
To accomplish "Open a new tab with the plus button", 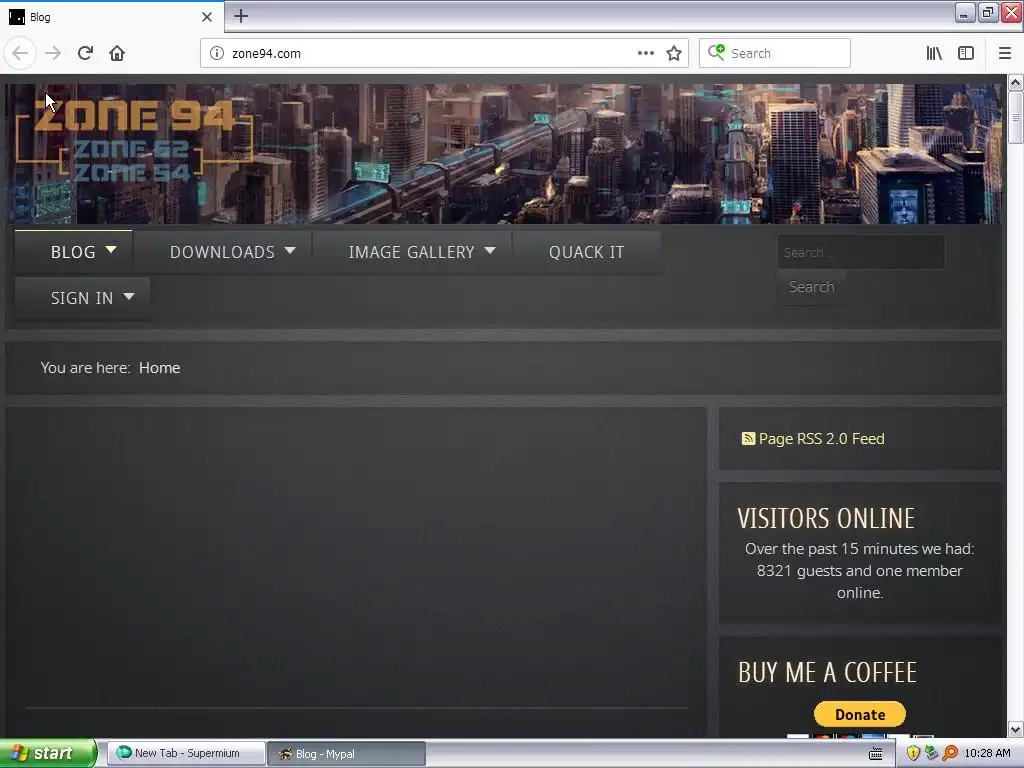I will pos(240,16).
